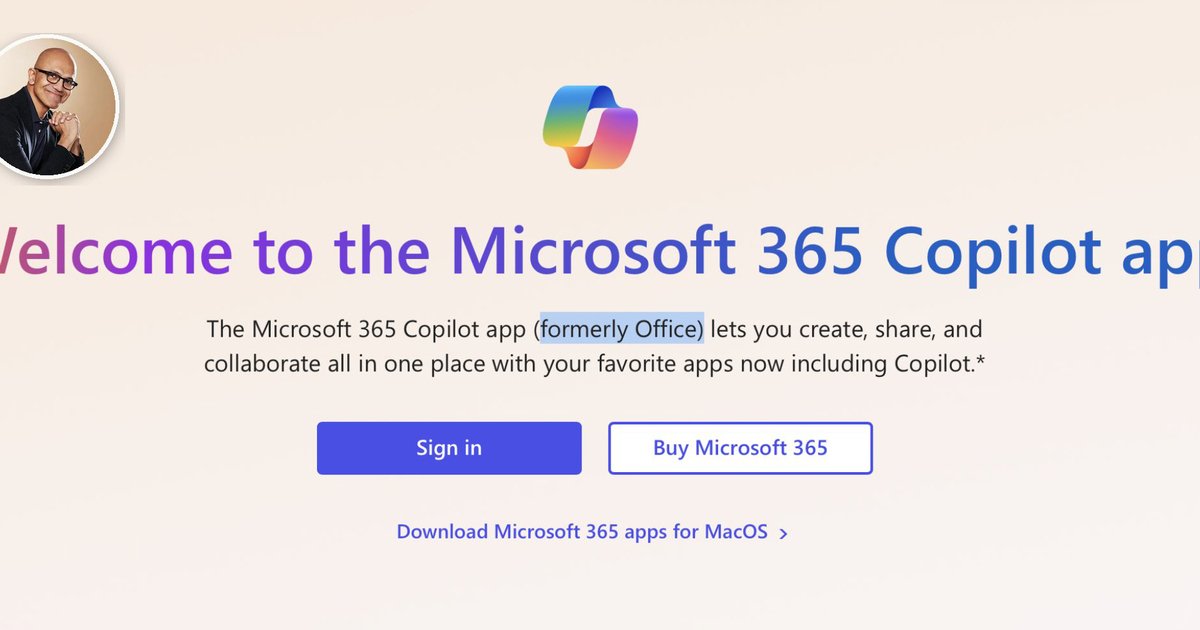Select the outlined Buy Microsoft 365 button
The height and width of the screenshot is (630, 1200).
tap(740, 448)
